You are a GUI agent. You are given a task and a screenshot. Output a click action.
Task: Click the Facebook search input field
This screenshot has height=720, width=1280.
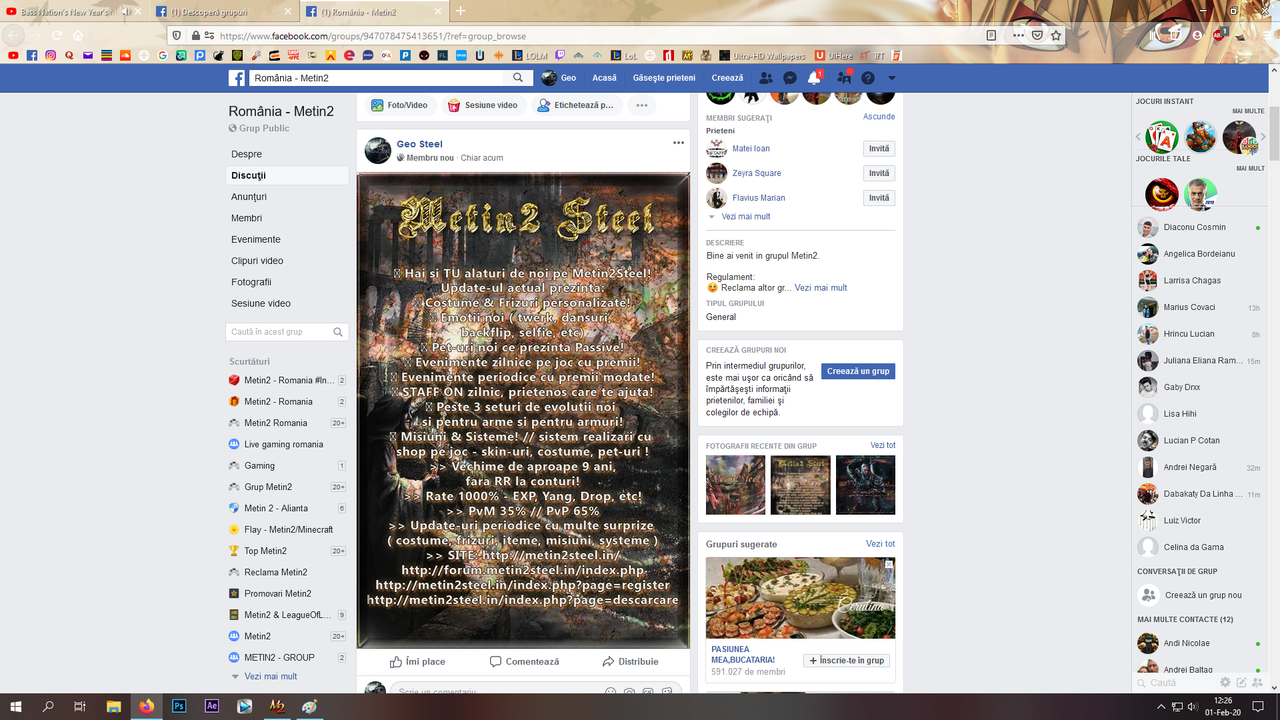(x=377, y=78)
